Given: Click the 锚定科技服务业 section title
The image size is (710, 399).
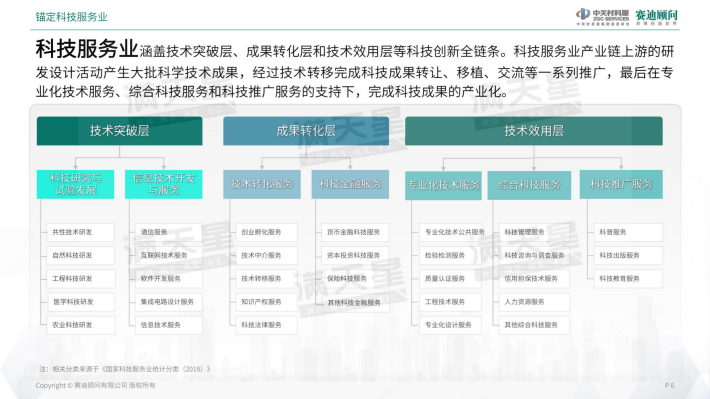Looking at the screenshot, I should (72, 17).
